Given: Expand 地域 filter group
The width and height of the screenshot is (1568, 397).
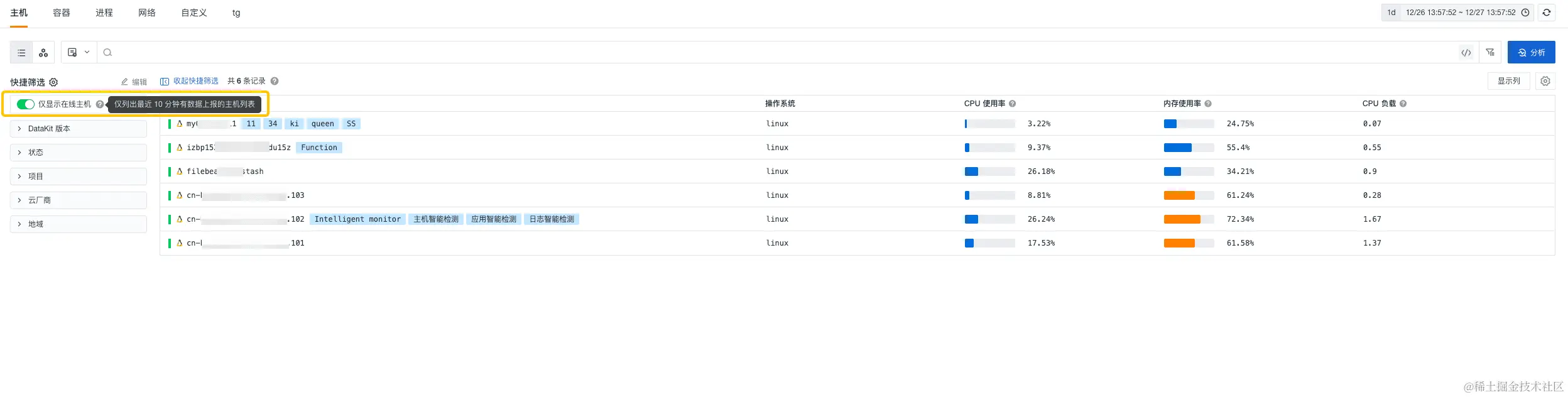Looking at the screenshot, I should [x=79, y=224].
